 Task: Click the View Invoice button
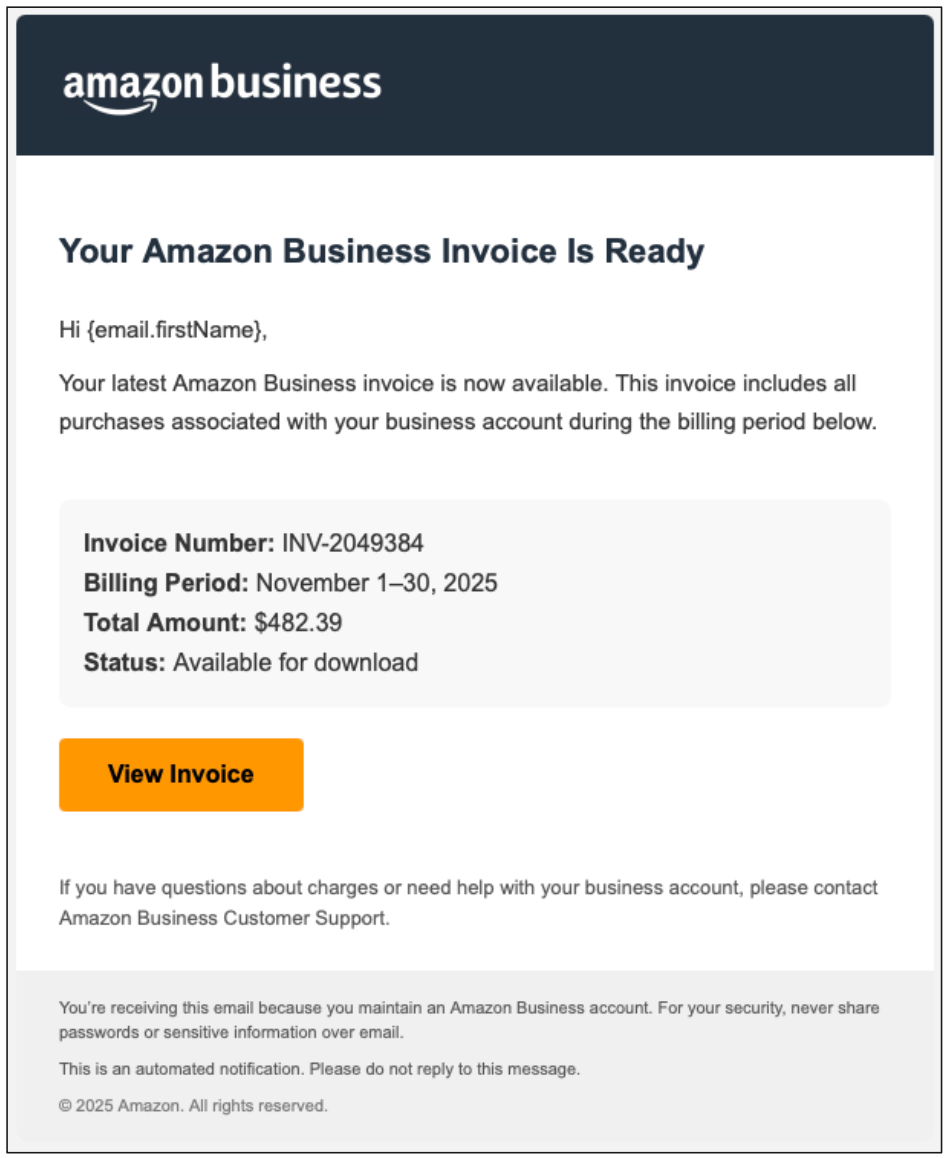180,775
